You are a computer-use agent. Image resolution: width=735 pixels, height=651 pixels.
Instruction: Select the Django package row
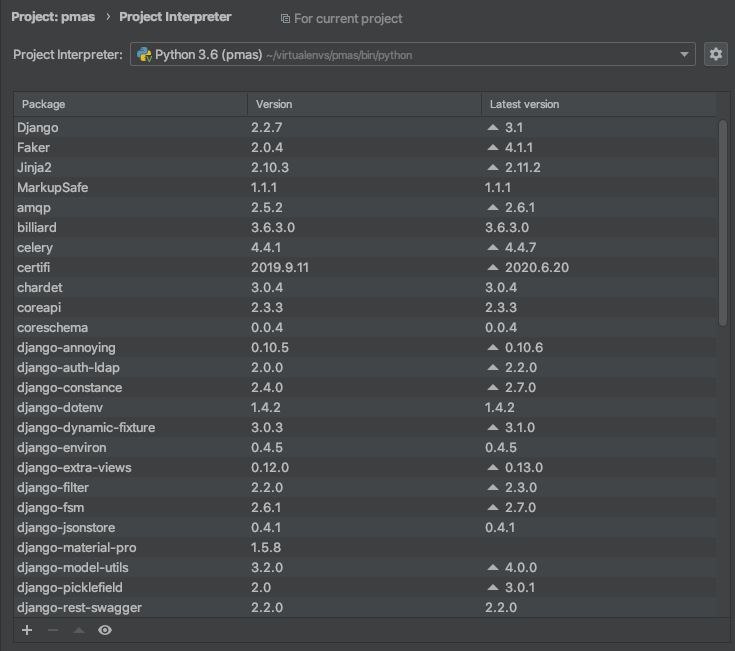(365, 127)
